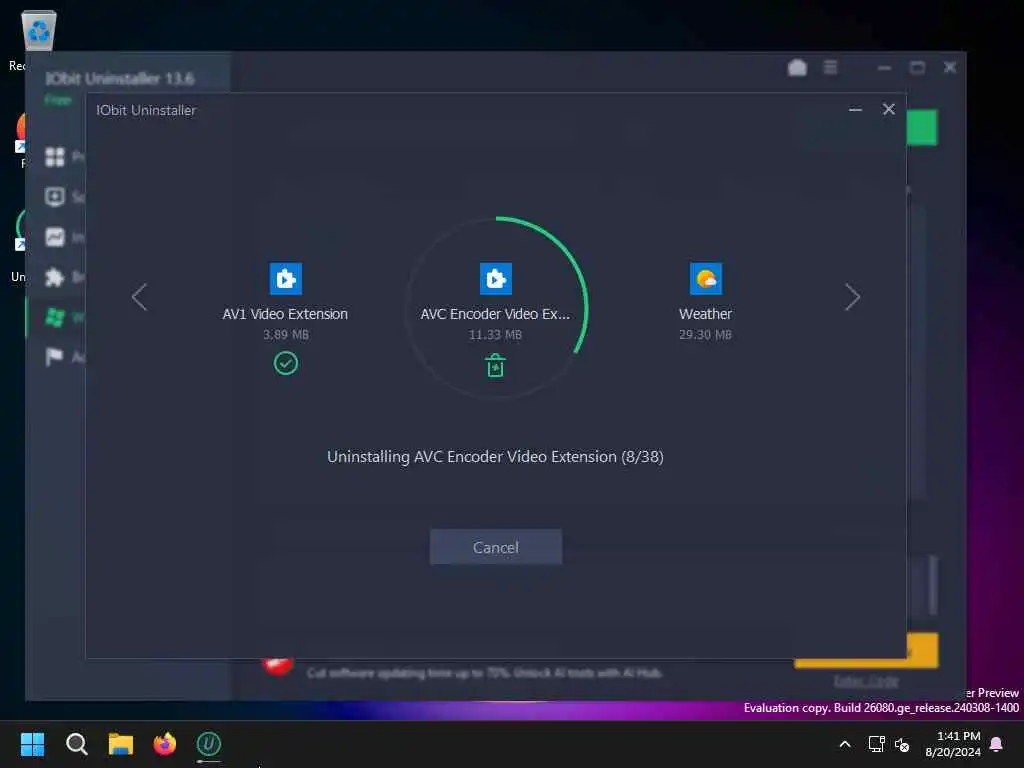Click the '11.33 MB' size text
The width and height of the screenshot is (1024, 768).
[496, 335]
